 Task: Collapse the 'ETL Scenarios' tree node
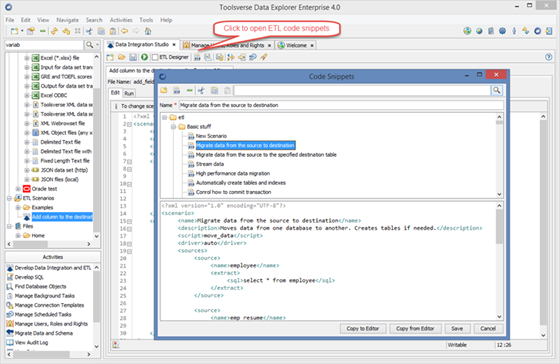(x=9, y=198)
